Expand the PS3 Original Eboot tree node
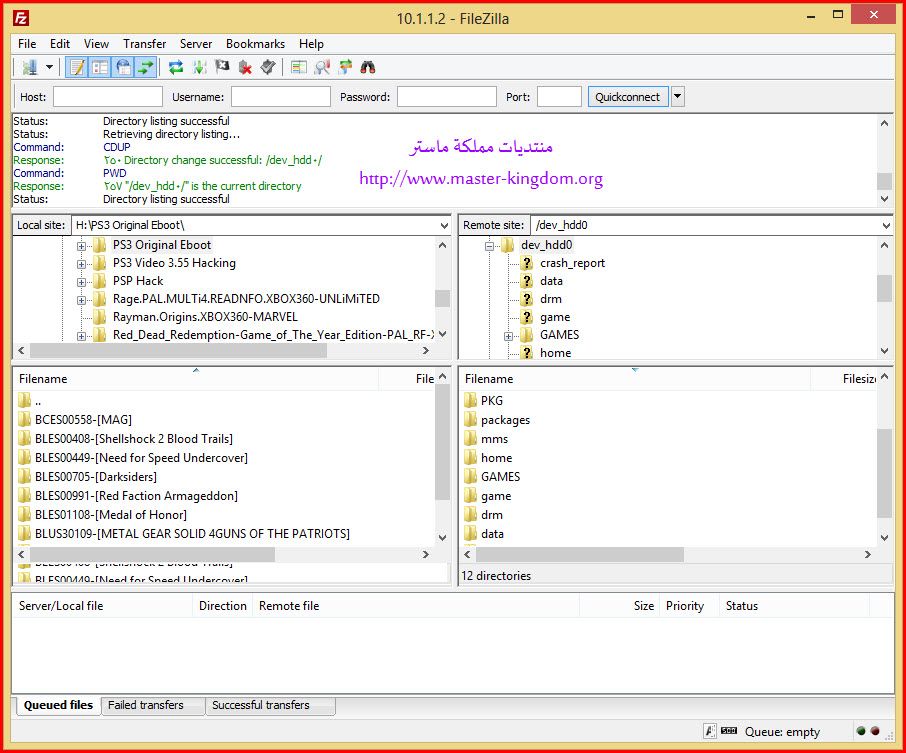 81,246
